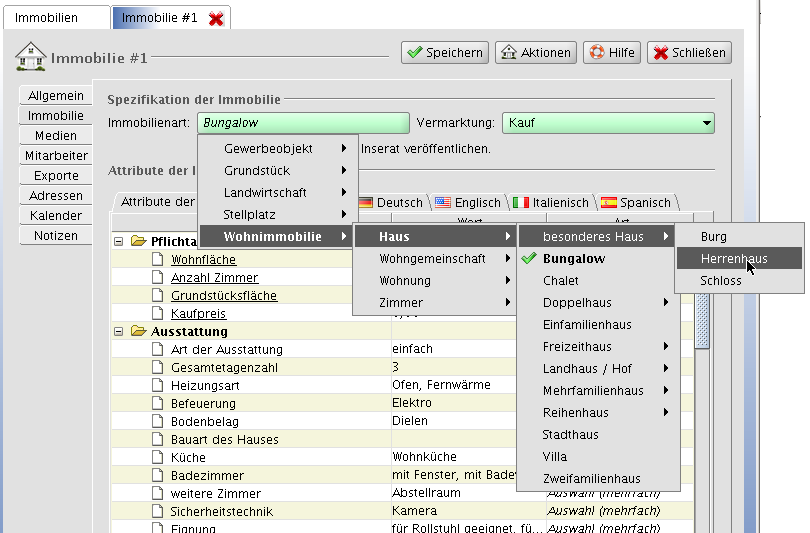Image resolution: width=810 pixels, height=533 pixels.
Task: Open the Aktionen menu button
Action: (536, 53)
